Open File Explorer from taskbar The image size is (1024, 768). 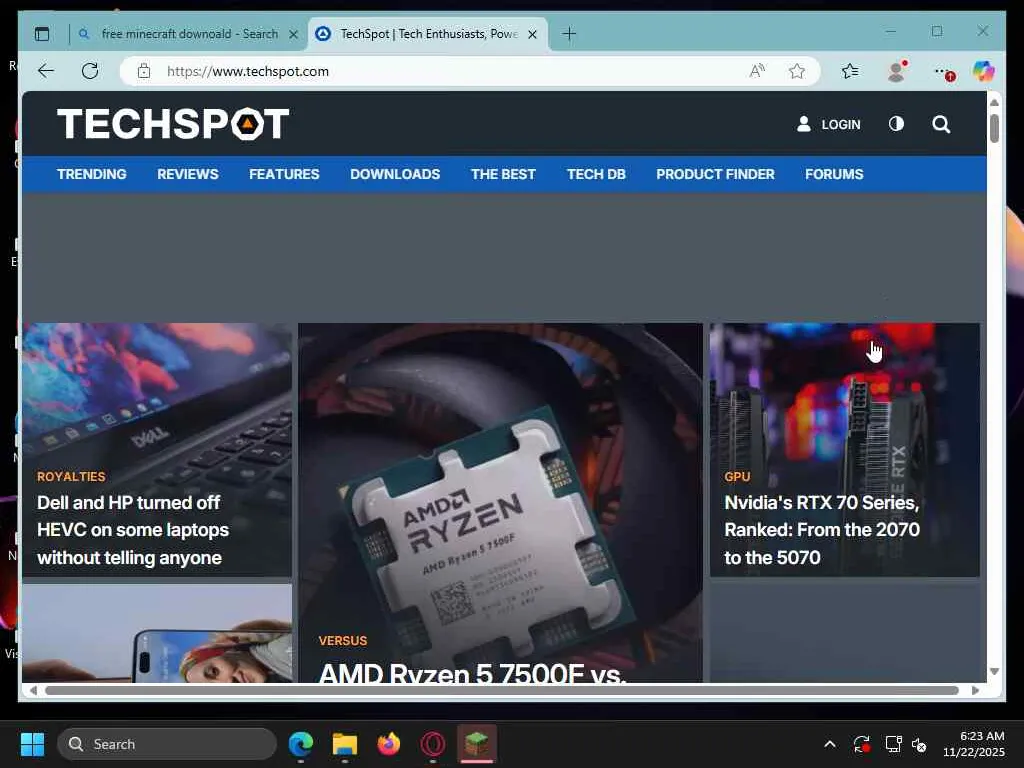coord(345,744)
